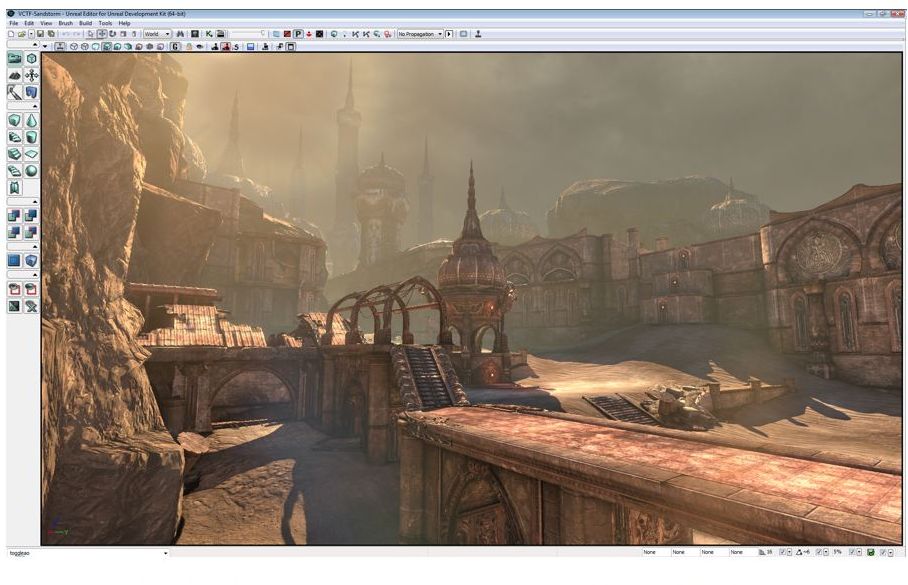Toggle the rightmost status bar checkbox
This screenshot has height=585, width=908.
click(x=883, y=552)
